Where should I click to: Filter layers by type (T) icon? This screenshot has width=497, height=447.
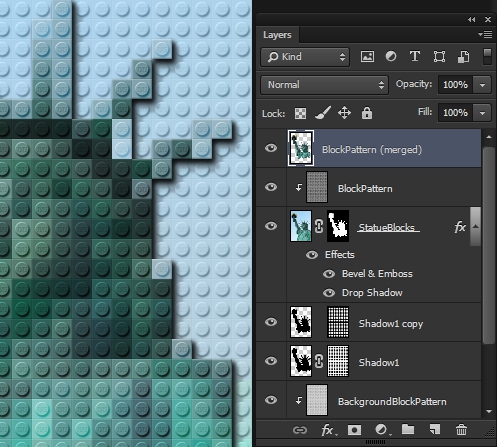[415, 57]
